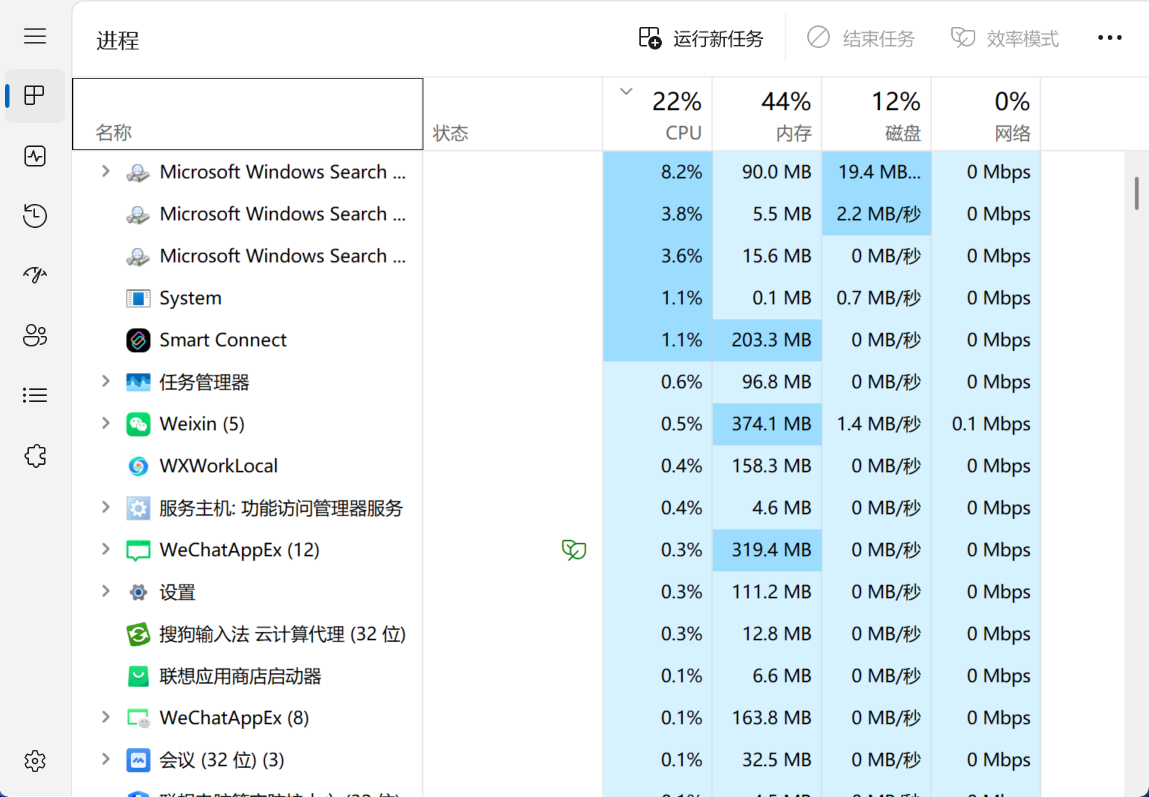The image size is (1149, 797).
Task: Open the App history sidebar icon
Action: click(34, 215)
